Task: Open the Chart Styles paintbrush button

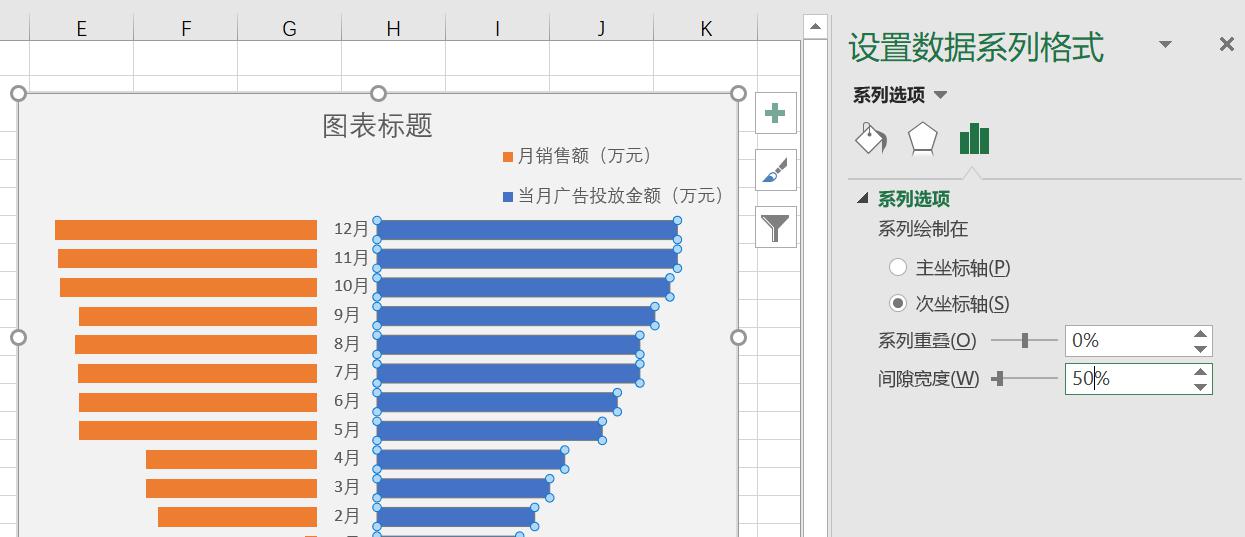Action: [x=775, y=170]
